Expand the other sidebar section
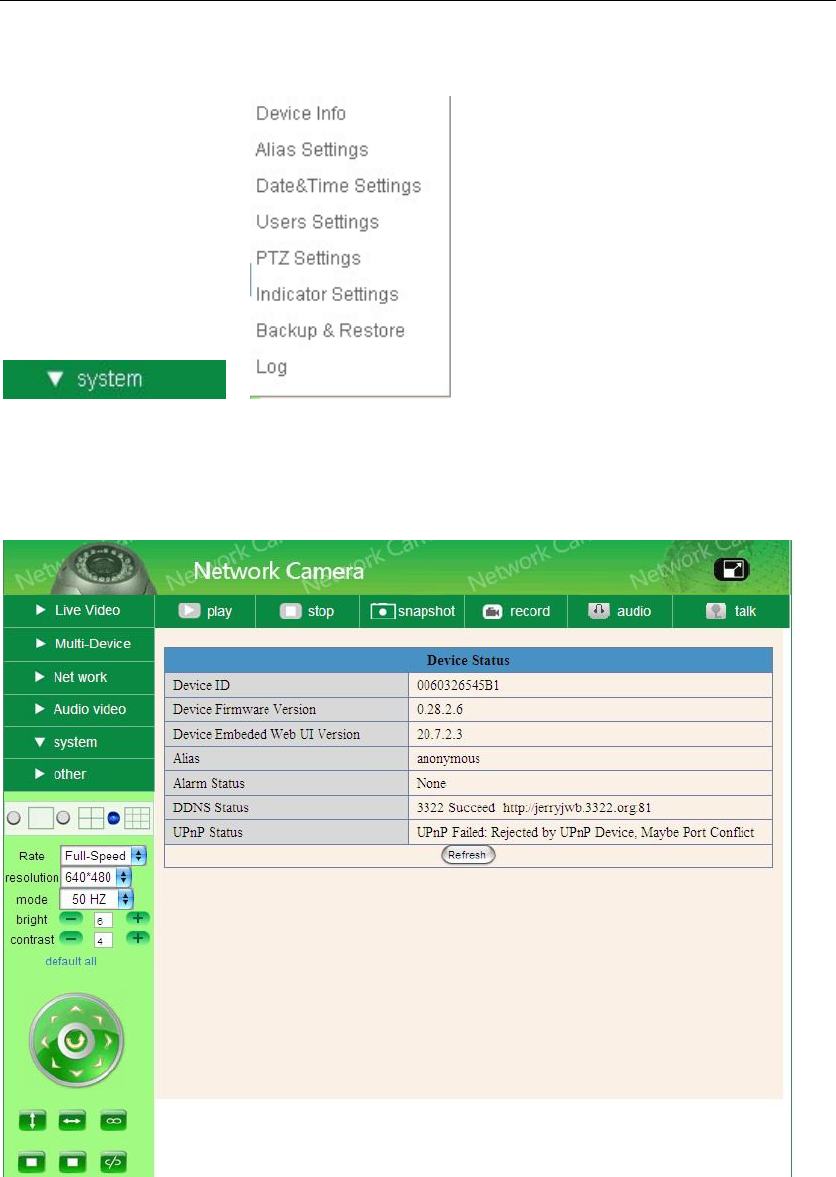This screenshot has width=836, height=1177. point(79,774)
